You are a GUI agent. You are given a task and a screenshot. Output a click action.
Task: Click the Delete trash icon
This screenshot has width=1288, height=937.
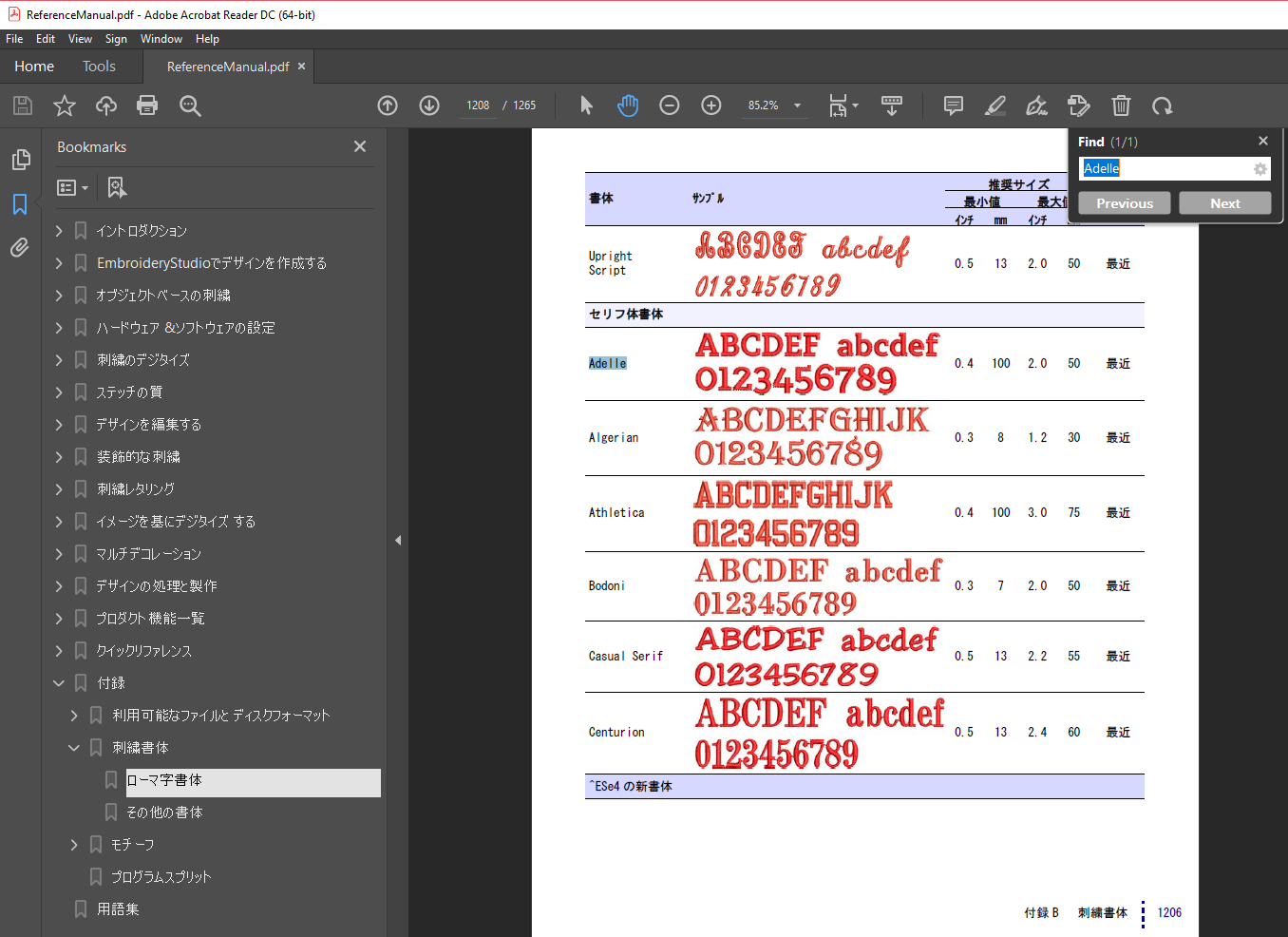coord(1121,105)
